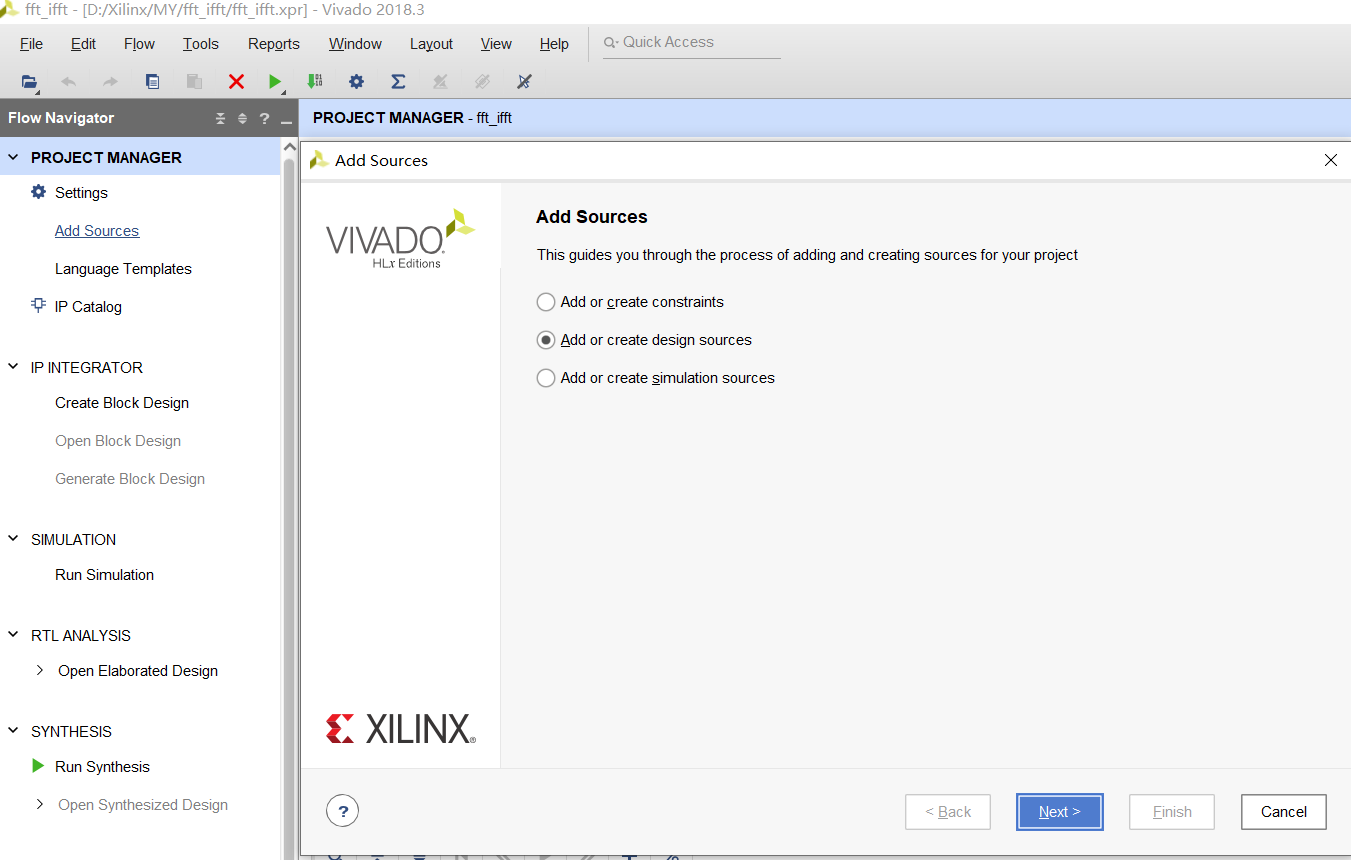
Task: Click the Sigma reports toolbar icon
Action: point(398,82)
